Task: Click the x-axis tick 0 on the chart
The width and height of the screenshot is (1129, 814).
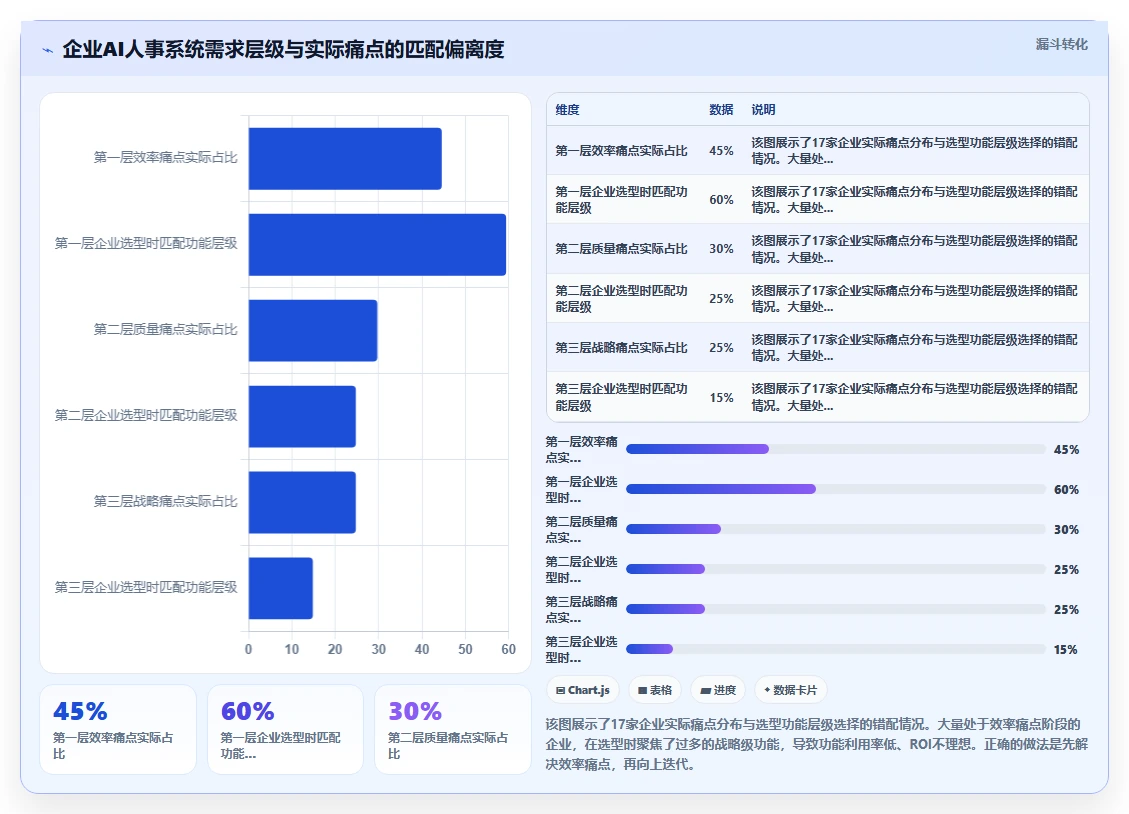Action: (x=248, y=649)
